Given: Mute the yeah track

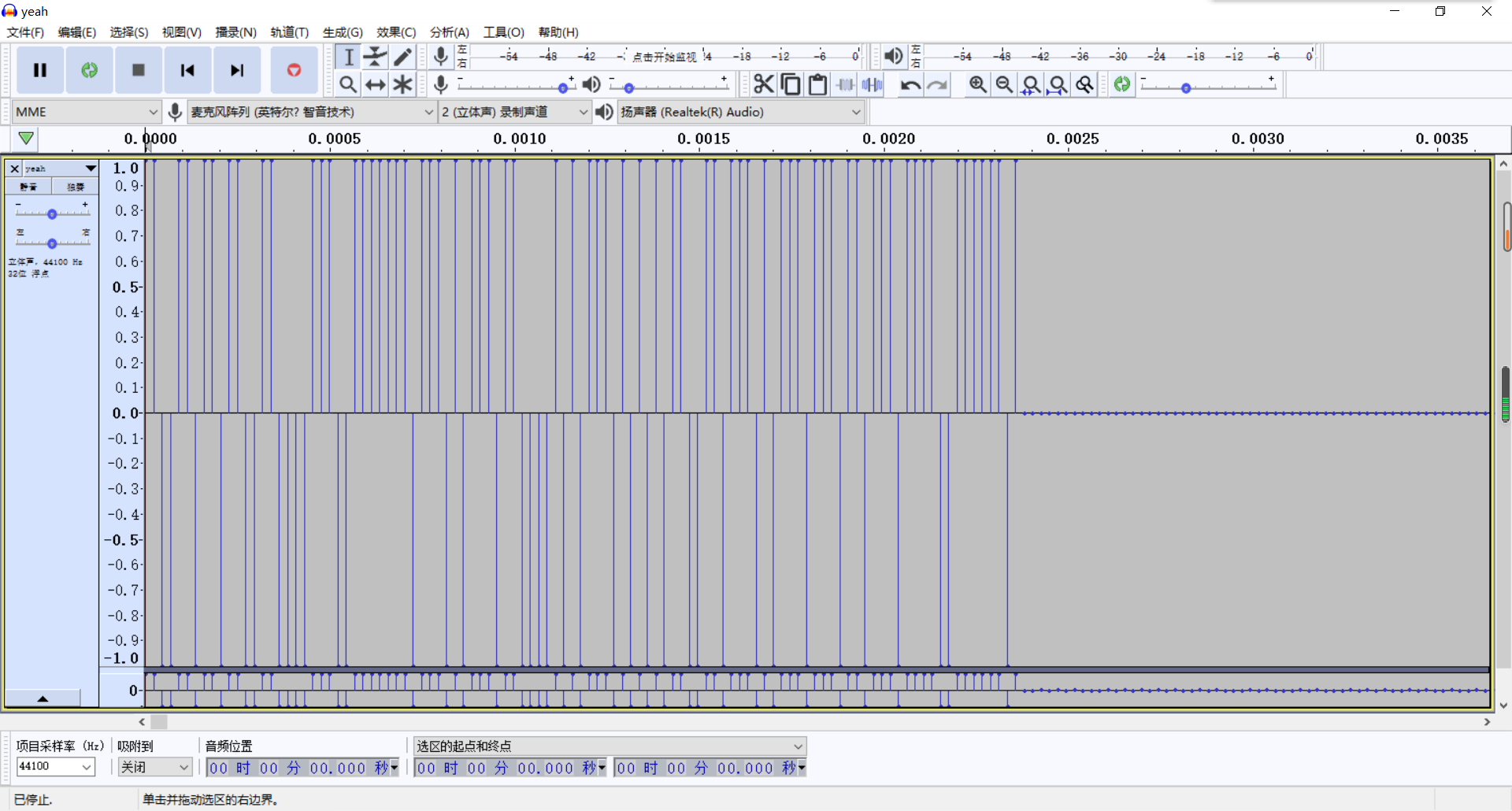Looking at the screenshot, I should click(29, 187).
